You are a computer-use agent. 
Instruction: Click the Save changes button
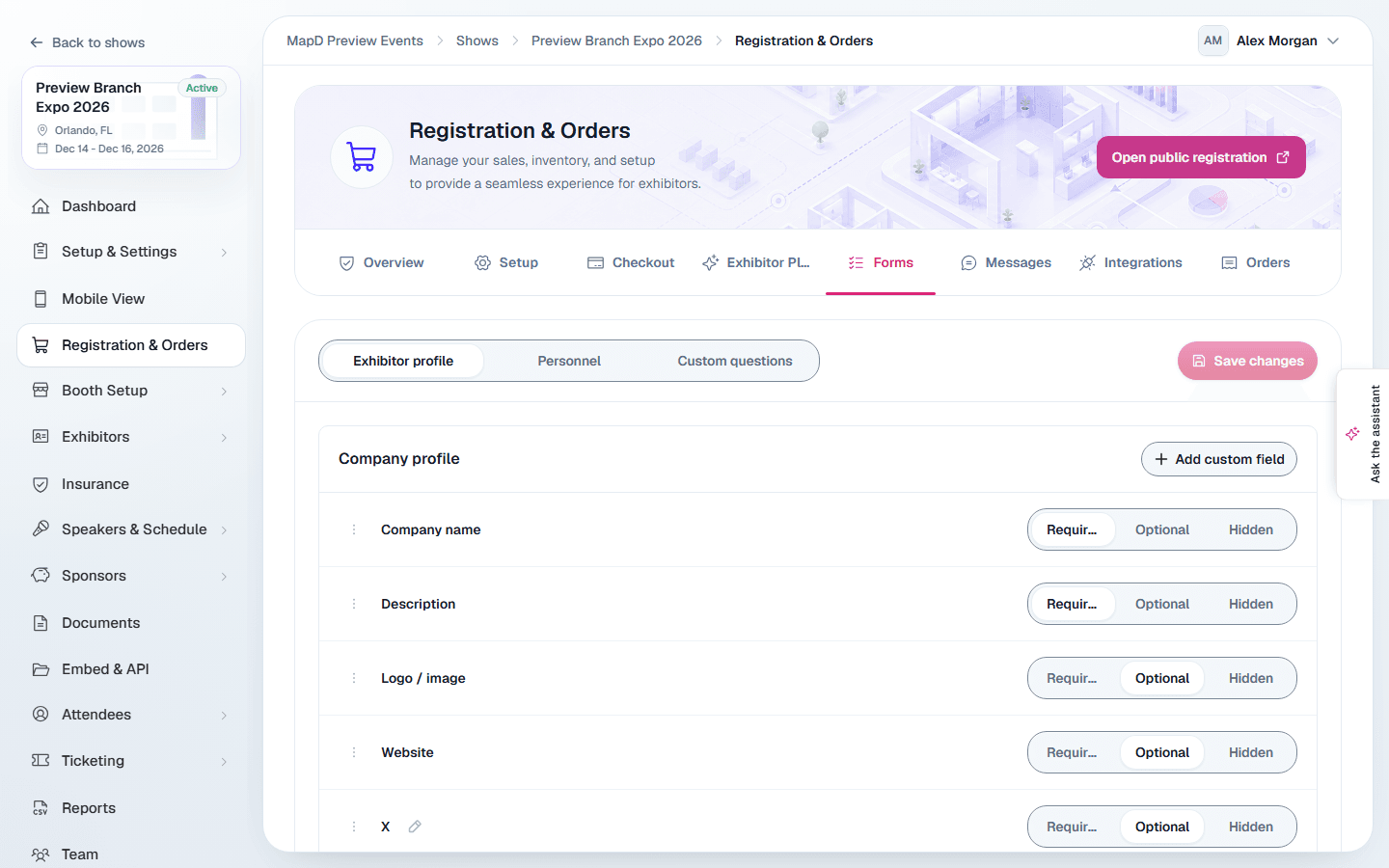(x=1247, y=361)
